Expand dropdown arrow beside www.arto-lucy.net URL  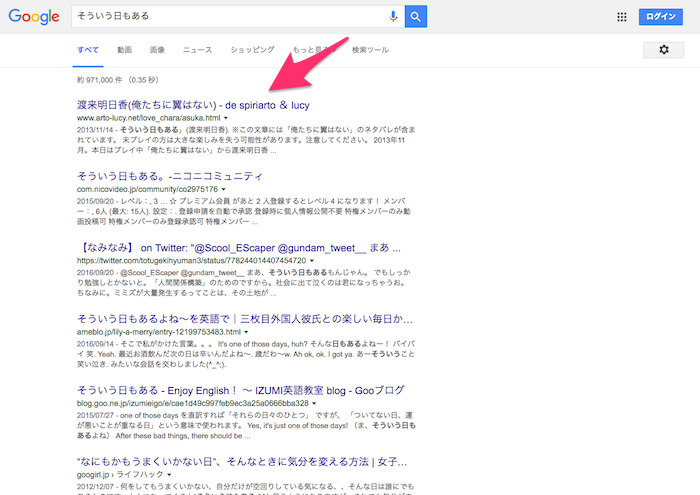[x=227, y=118]
